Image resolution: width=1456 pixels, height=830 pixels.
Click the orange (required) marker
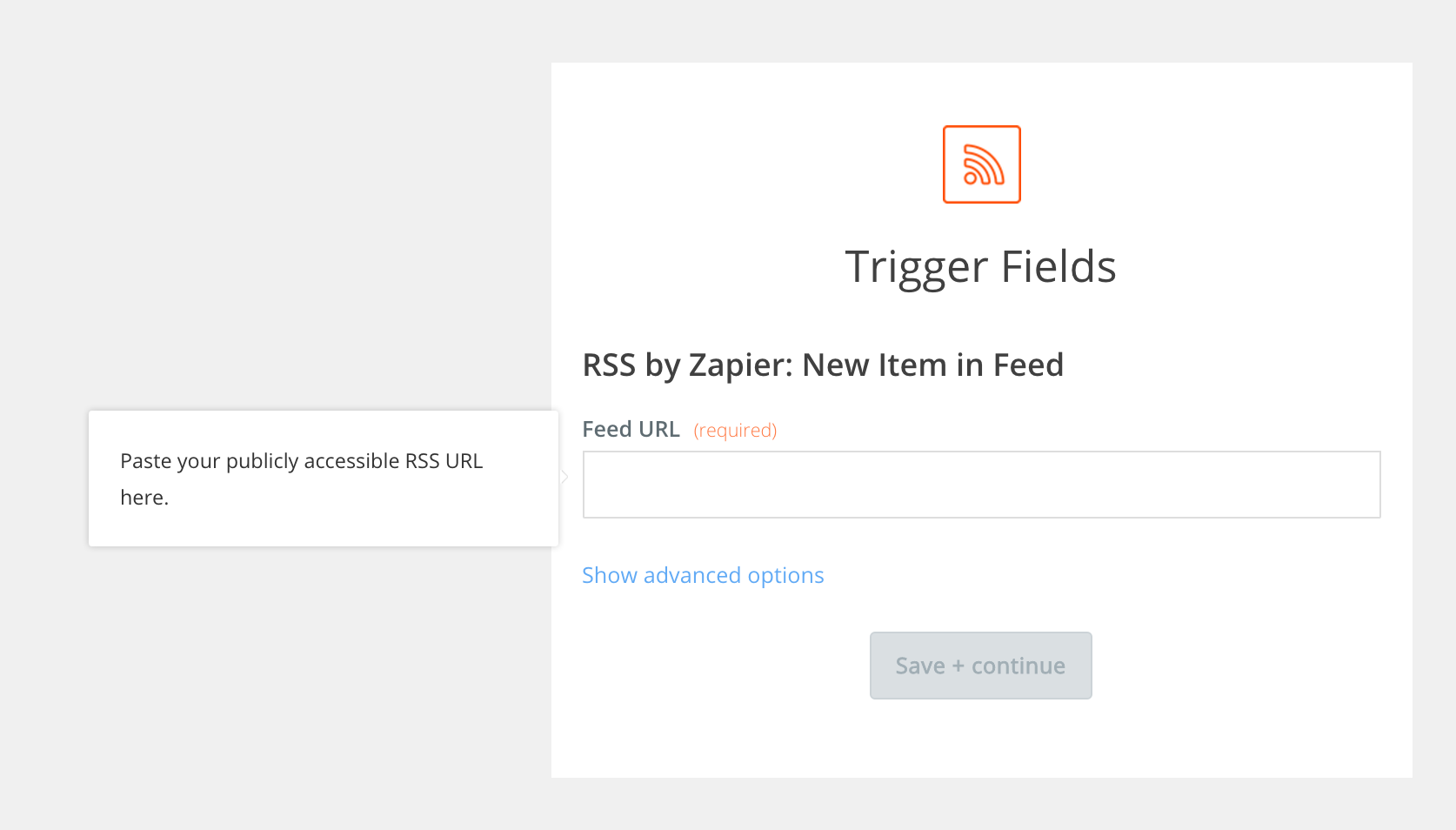tap(735, 431)
